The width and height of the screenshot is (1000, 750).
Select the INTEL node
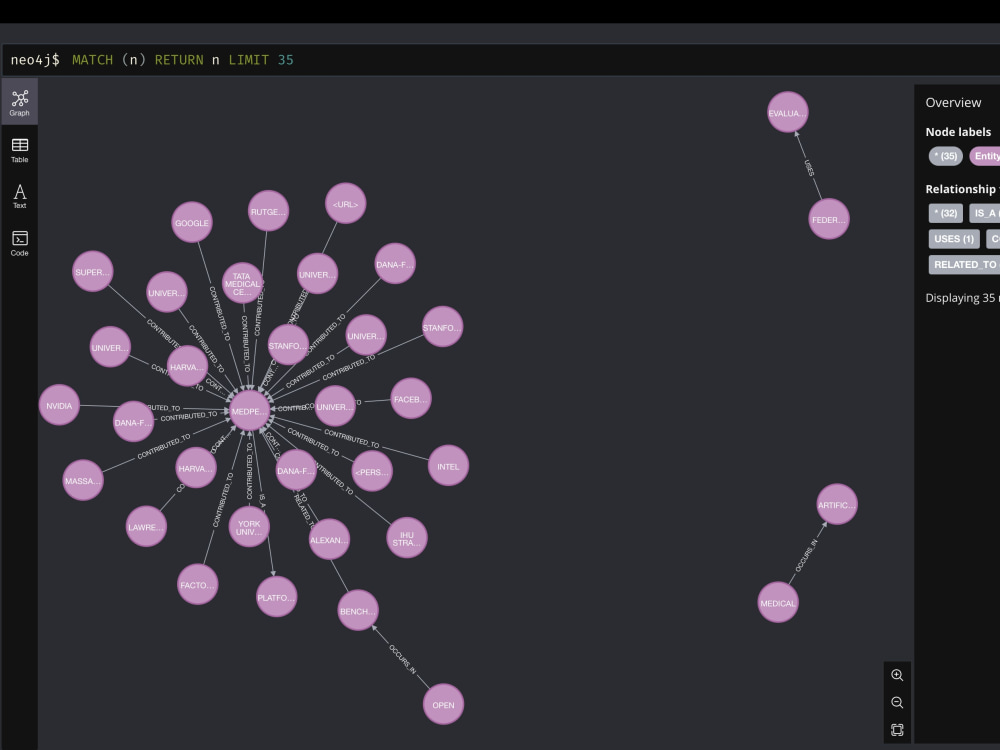coord(448,466)
